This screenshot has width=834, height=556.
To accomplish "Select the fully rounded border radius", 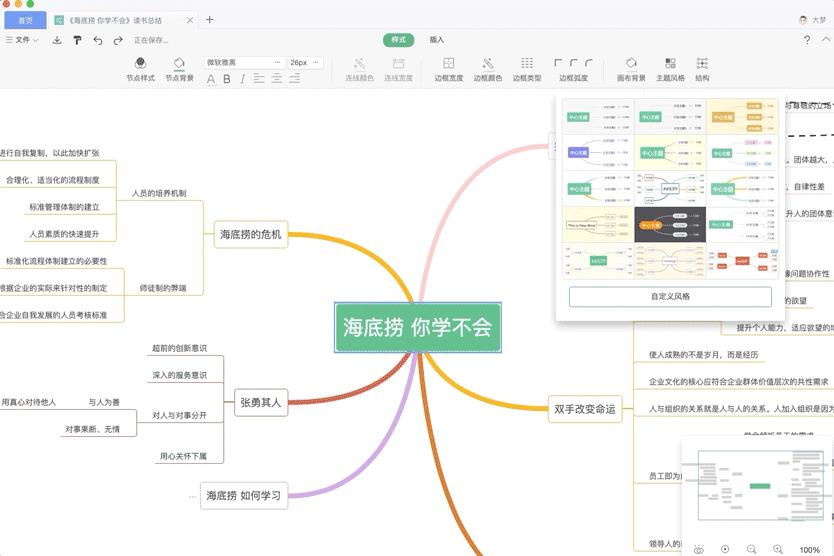I will click(589, 63).
